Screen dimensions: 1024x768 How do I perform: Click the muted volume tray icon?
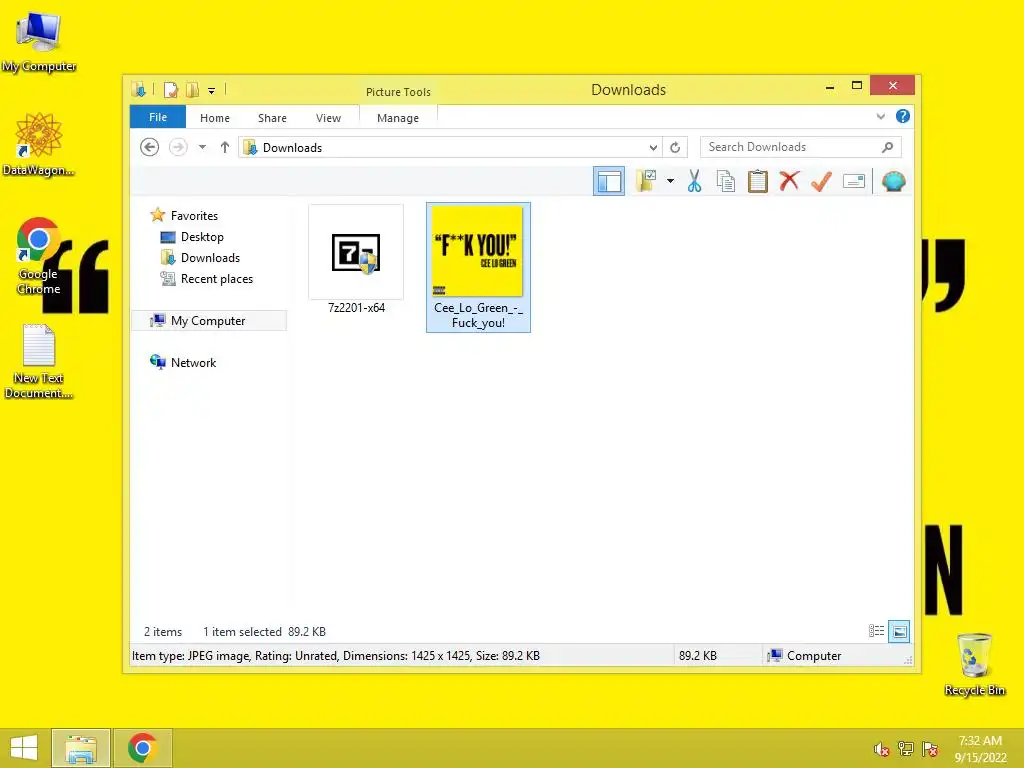pyautogui.click(x=881, y=749)
